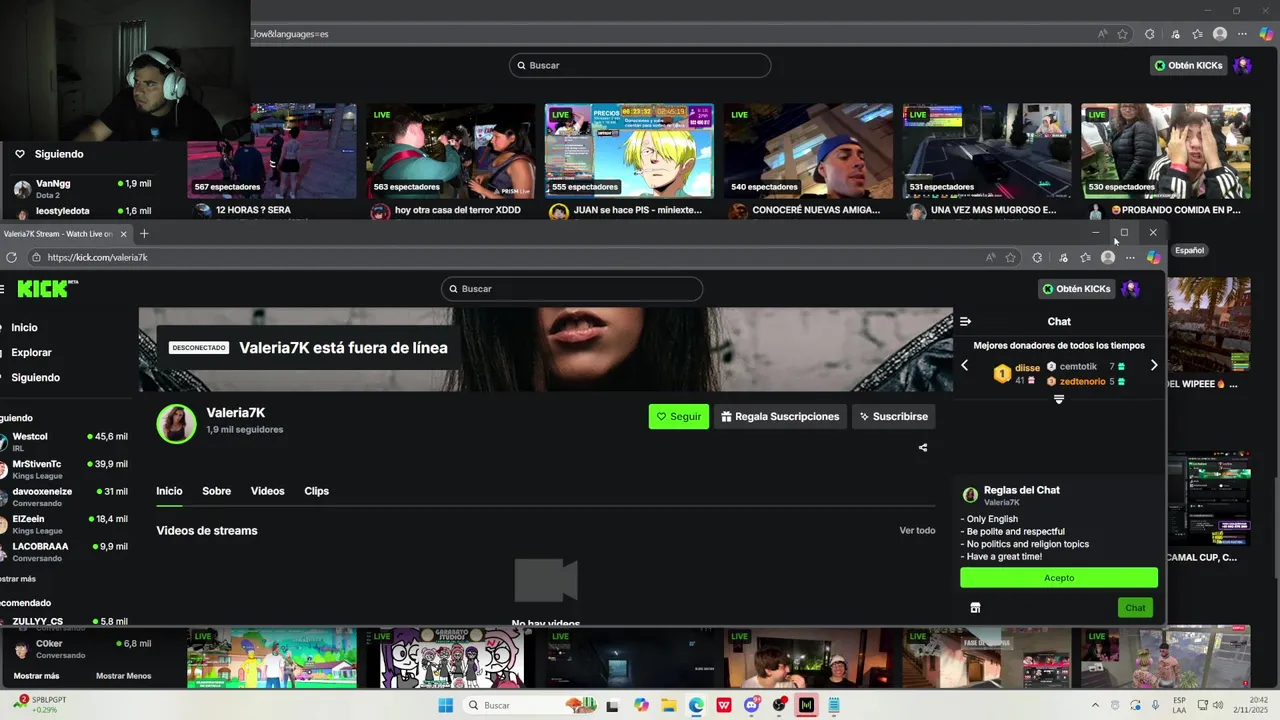This screenshot has height=720, width=1280.
Task: Open Favorites list icon in front window
Action: (1085, 258)
